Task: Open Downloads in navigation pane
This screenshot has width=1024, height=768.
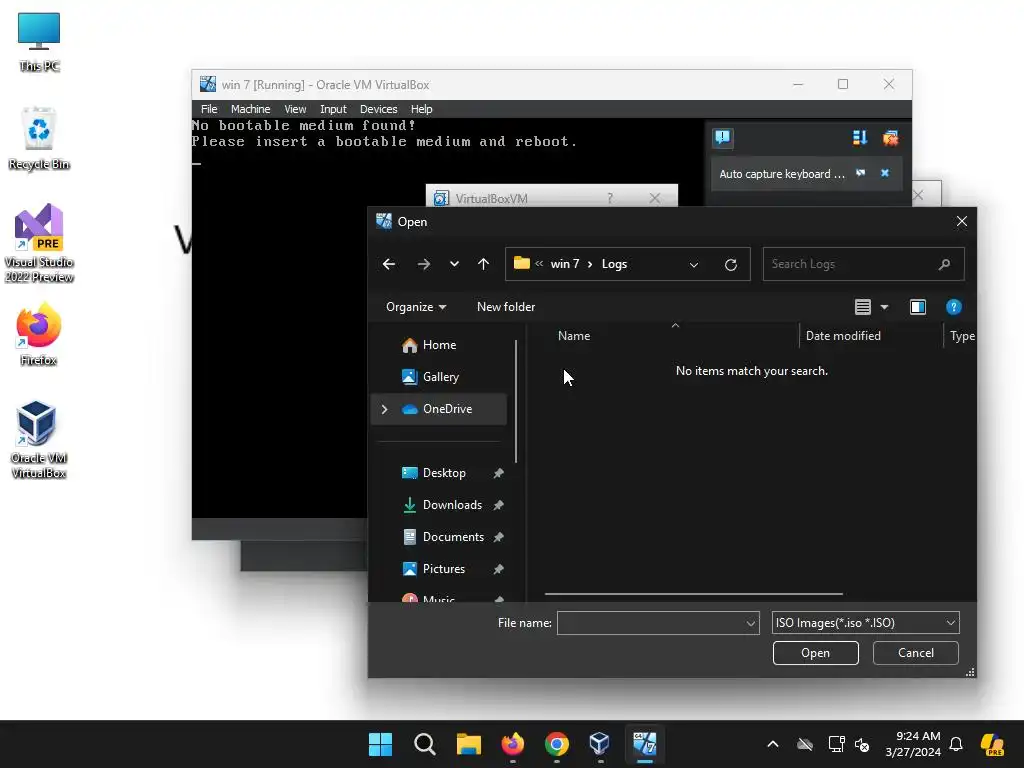Action: [x=452, y=505]
